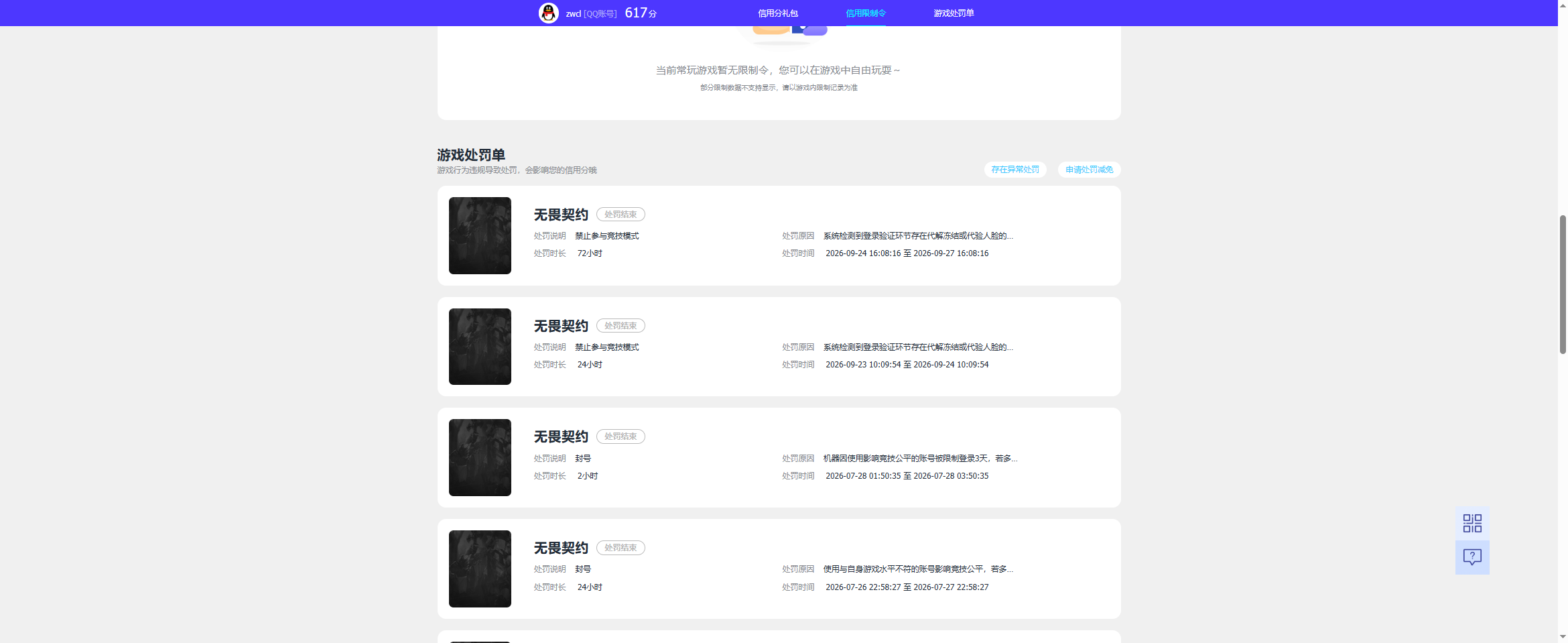Click the penalty time '2026-07-28 01:50:35 至 2026-07-28 03:50:35'
This screenshot has width=1568, height=643.
pos(907,476)
